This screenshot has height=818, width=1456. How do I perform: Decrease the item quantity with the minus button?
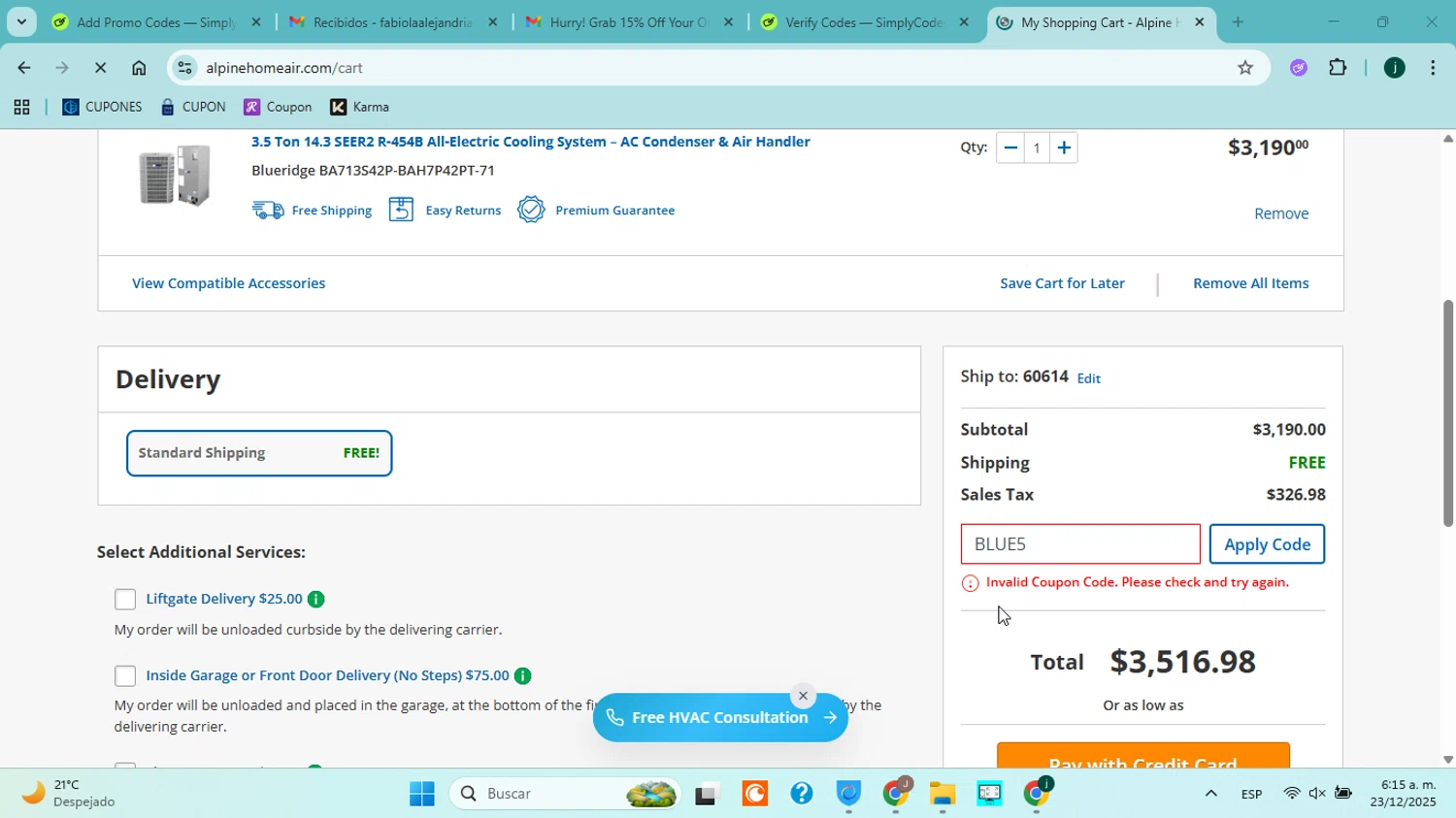[x=1010, y=147]
